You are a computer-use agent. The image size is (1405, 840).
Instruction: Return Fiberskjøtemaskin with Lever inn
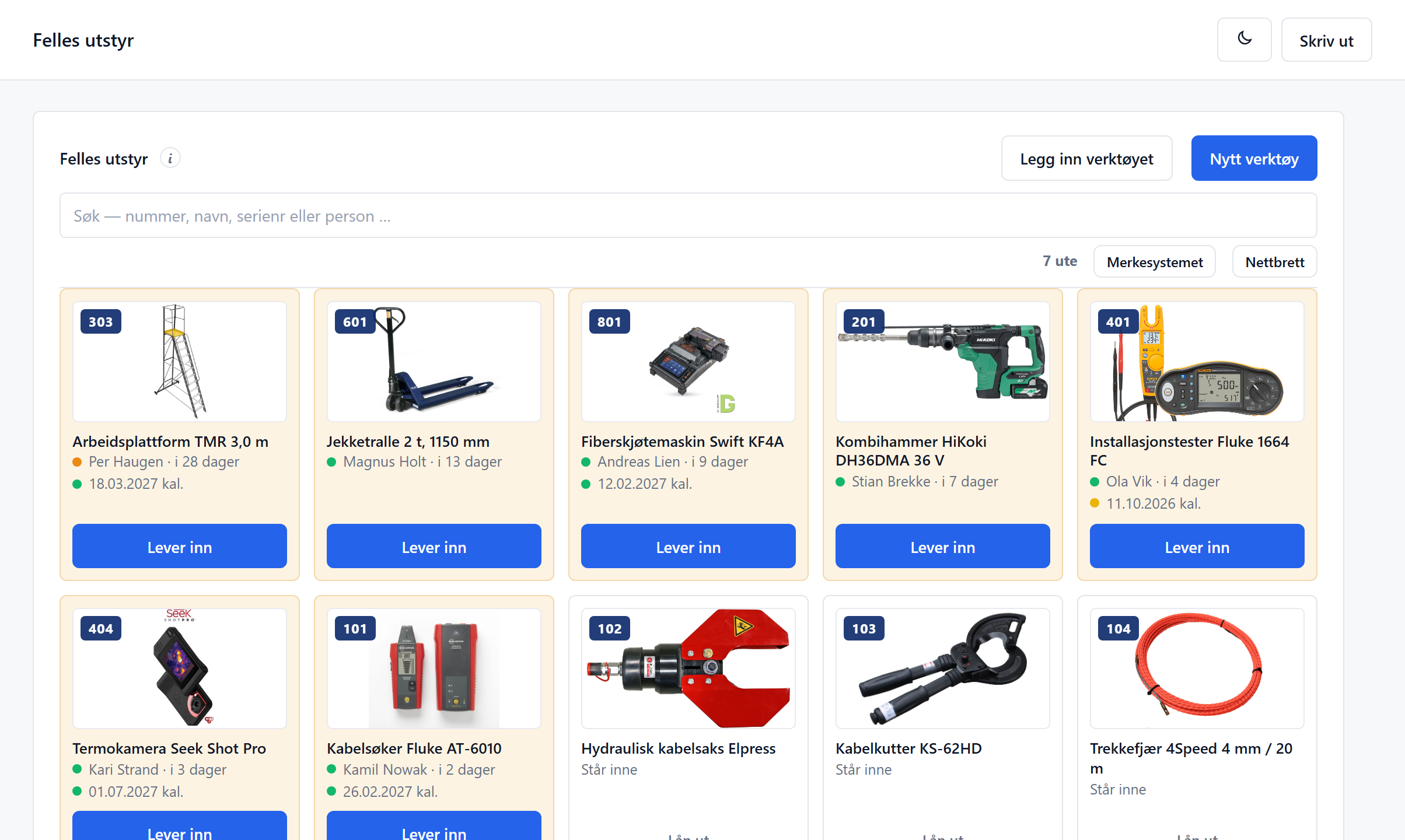[688, 546]
